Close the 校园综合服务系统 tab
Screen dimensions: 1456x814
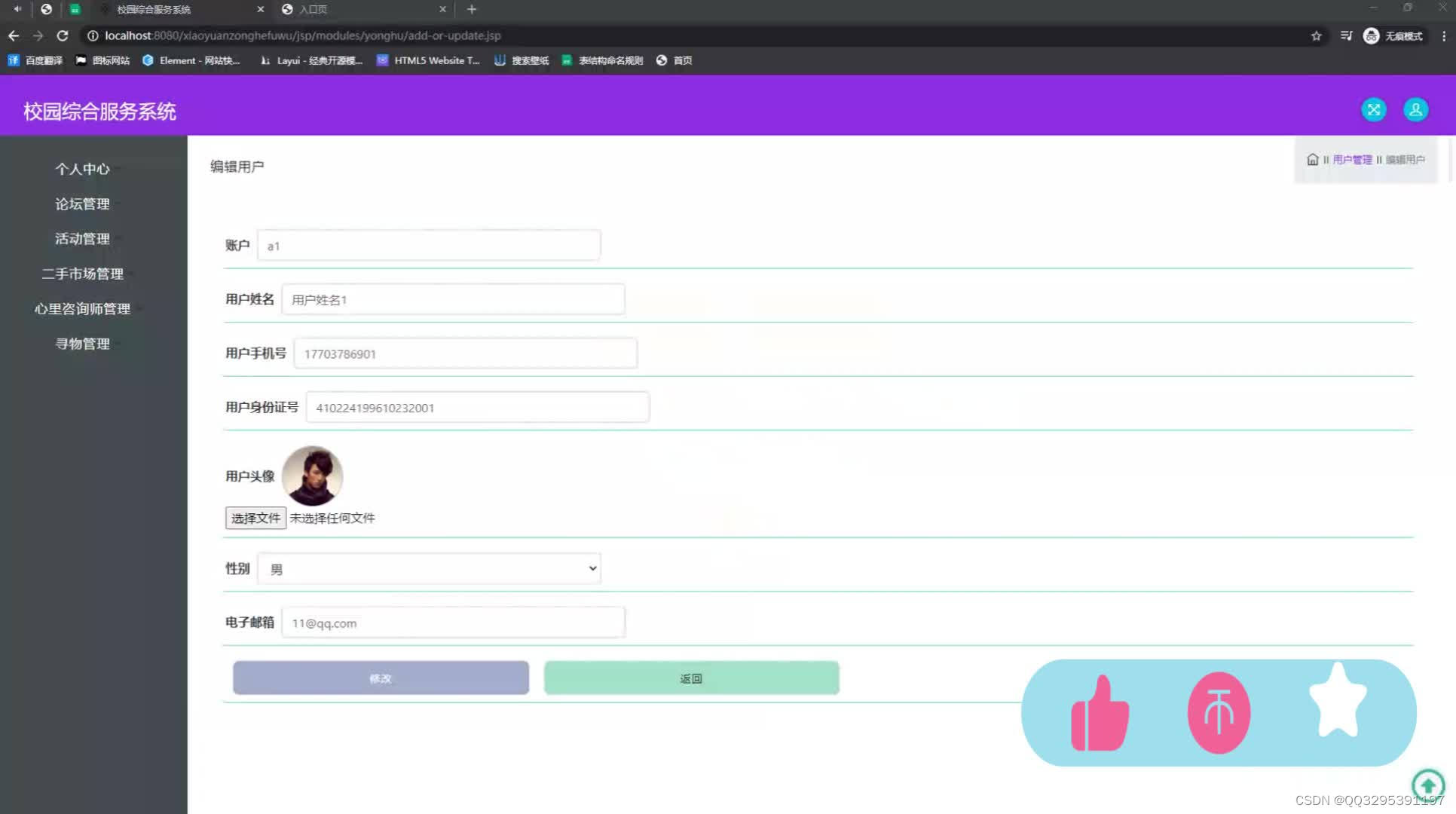(260, 9)
